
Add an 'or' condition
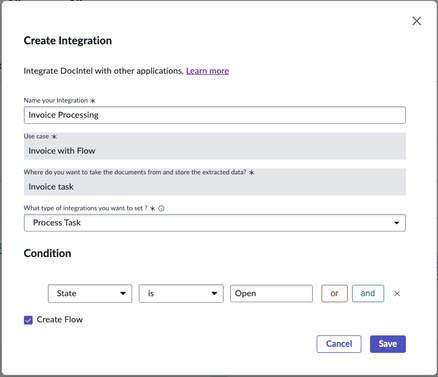coord(334,293)
